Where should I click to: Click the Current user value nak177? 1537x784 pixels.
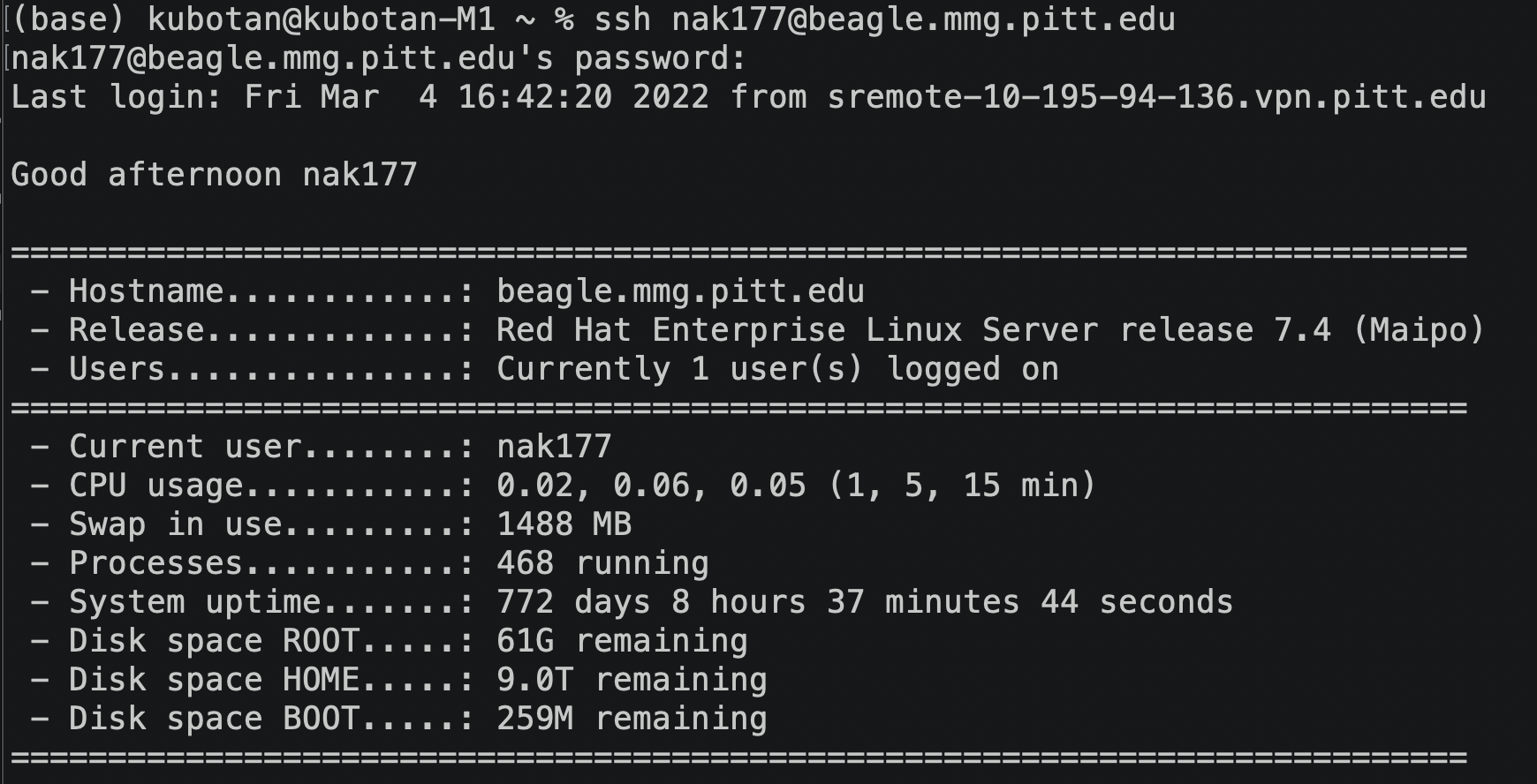pyautogui.click(x=554, y=447)
